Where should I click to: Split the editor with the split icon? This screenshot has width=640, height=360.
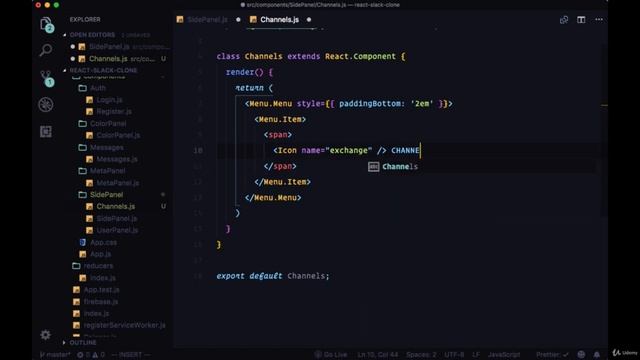click(x=581, y=20)
